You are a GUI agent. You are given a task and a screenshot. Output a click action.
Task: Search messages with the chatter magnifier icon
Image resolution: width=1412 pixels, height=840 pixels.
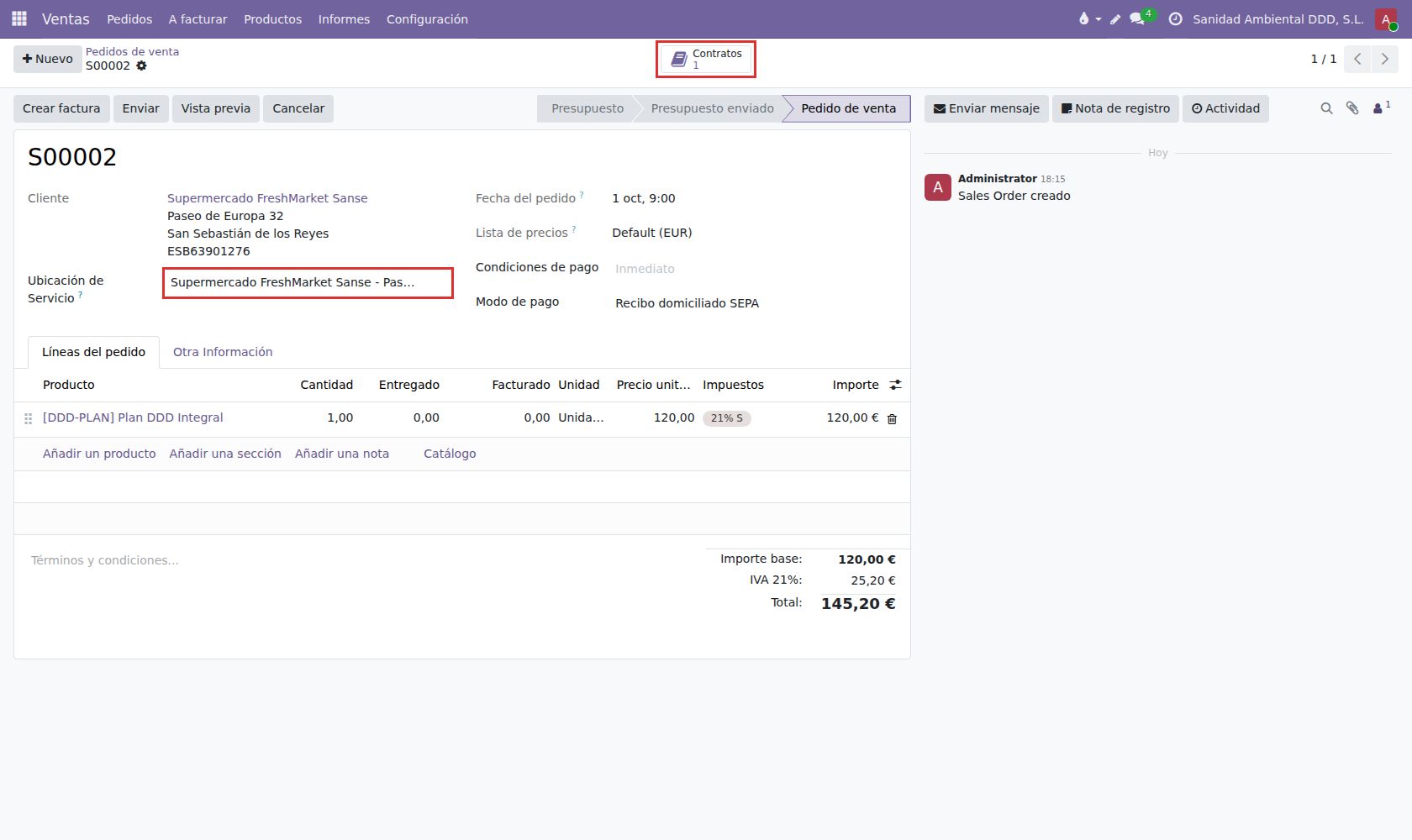click(1326, 108)
